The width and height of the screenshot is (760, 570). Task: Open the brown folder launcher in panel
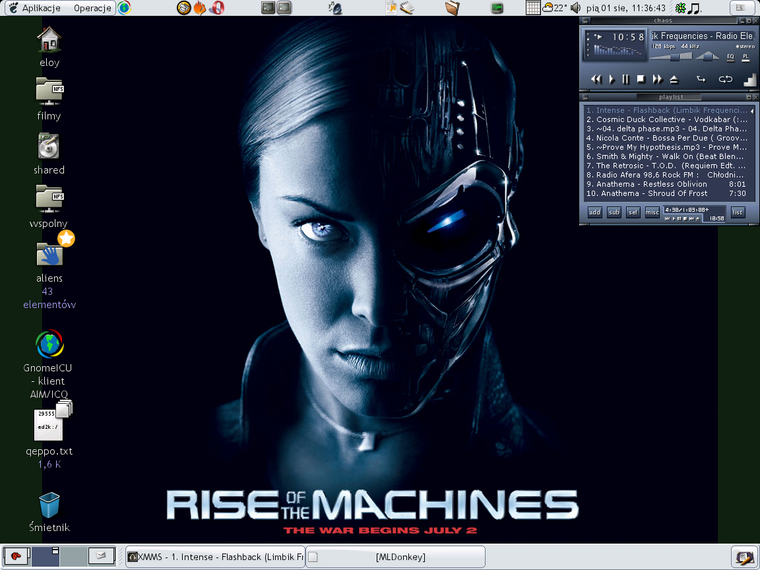[x=452, y=8]
